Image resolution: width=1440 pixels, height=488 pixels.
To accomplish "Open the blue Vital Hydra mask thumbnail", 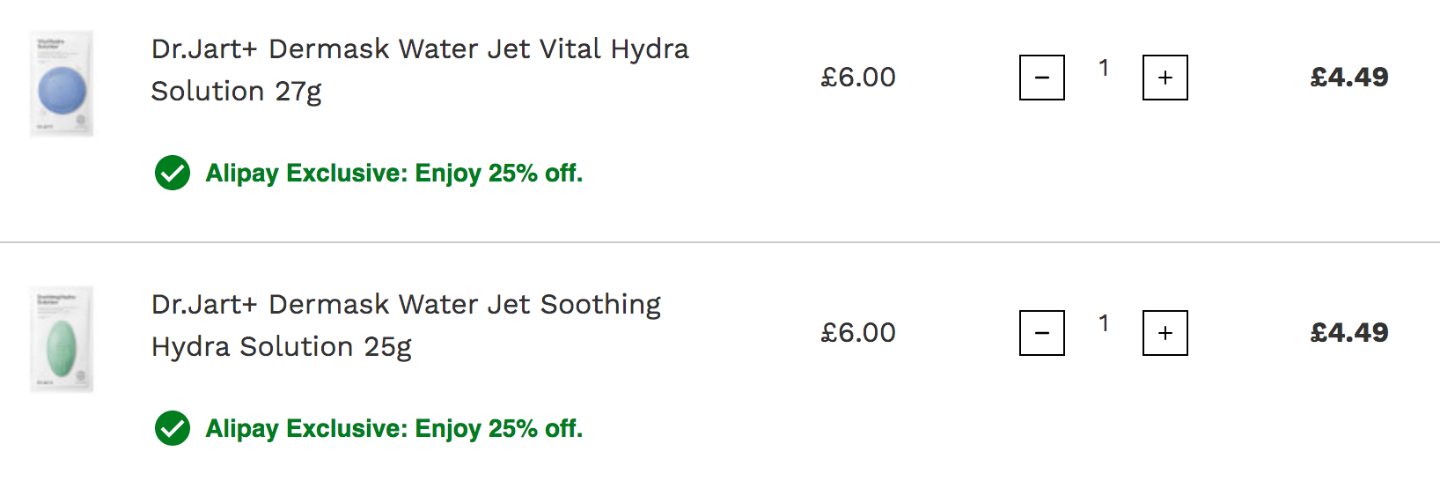I will [x=62, y=83].
